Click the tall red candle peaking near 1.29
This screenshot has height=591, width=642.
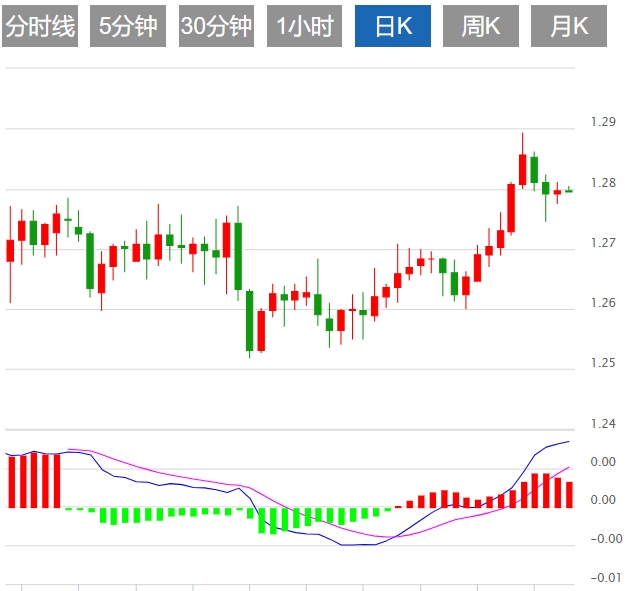(x=522, y=169)
